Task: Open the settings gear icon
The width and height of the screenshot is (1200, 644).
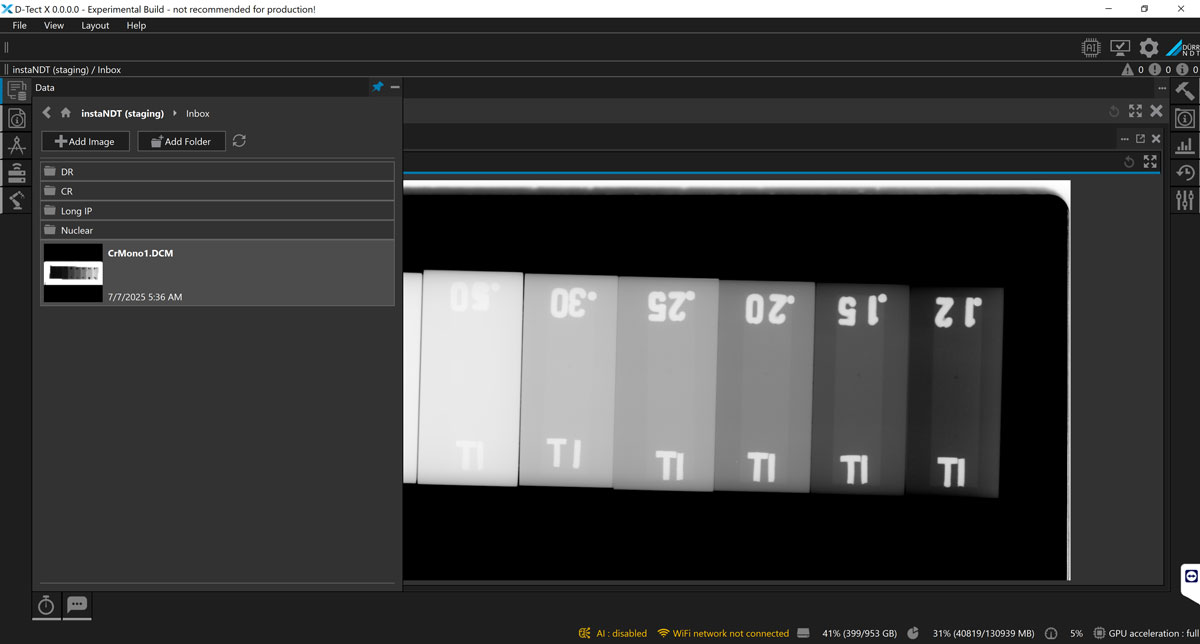Action: [x=1149, y=48]
